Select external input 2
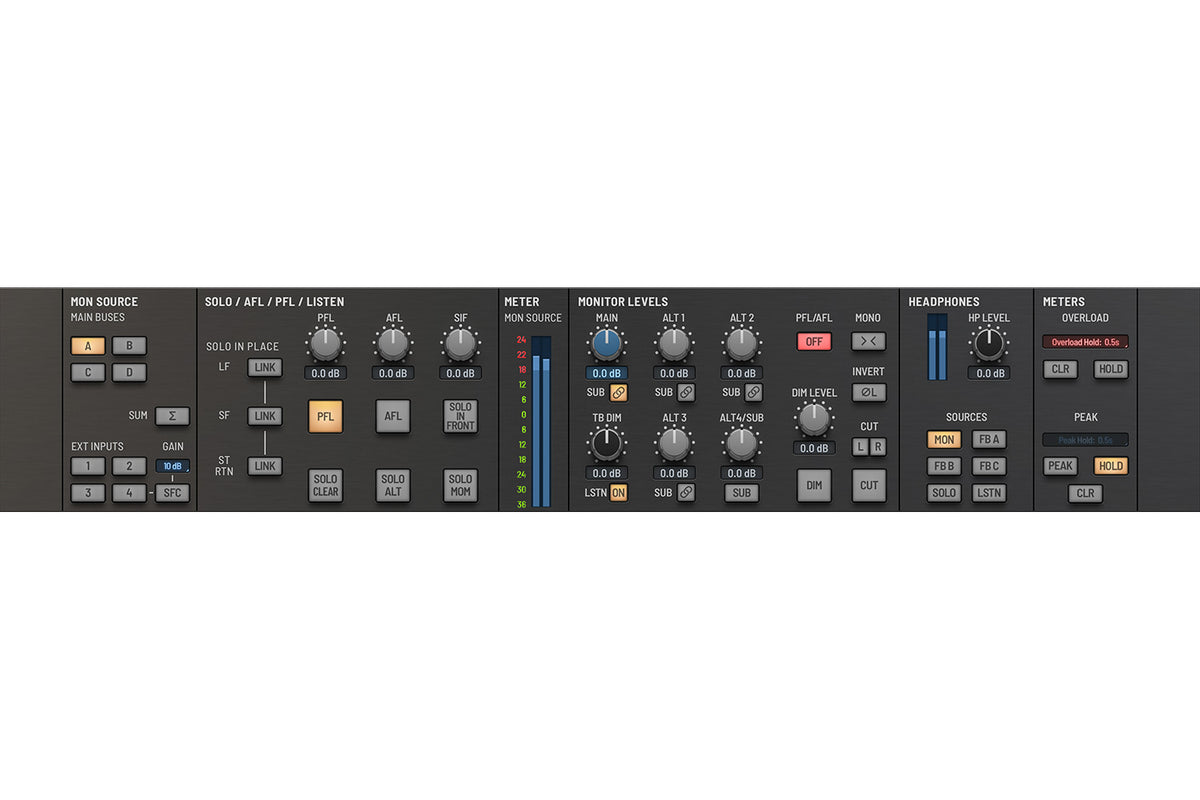This screenshot has height=800, width=1200. point(129,466)
